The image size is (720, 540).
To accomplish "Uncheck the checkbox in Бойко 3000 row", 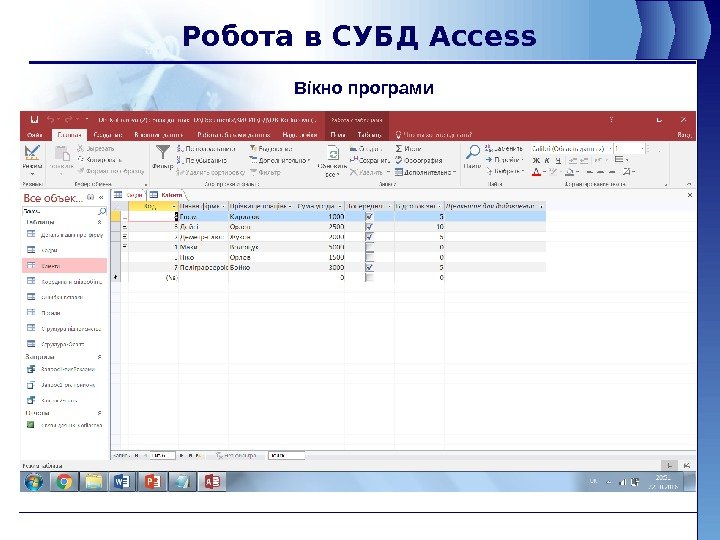I will (x=369, y=267).
